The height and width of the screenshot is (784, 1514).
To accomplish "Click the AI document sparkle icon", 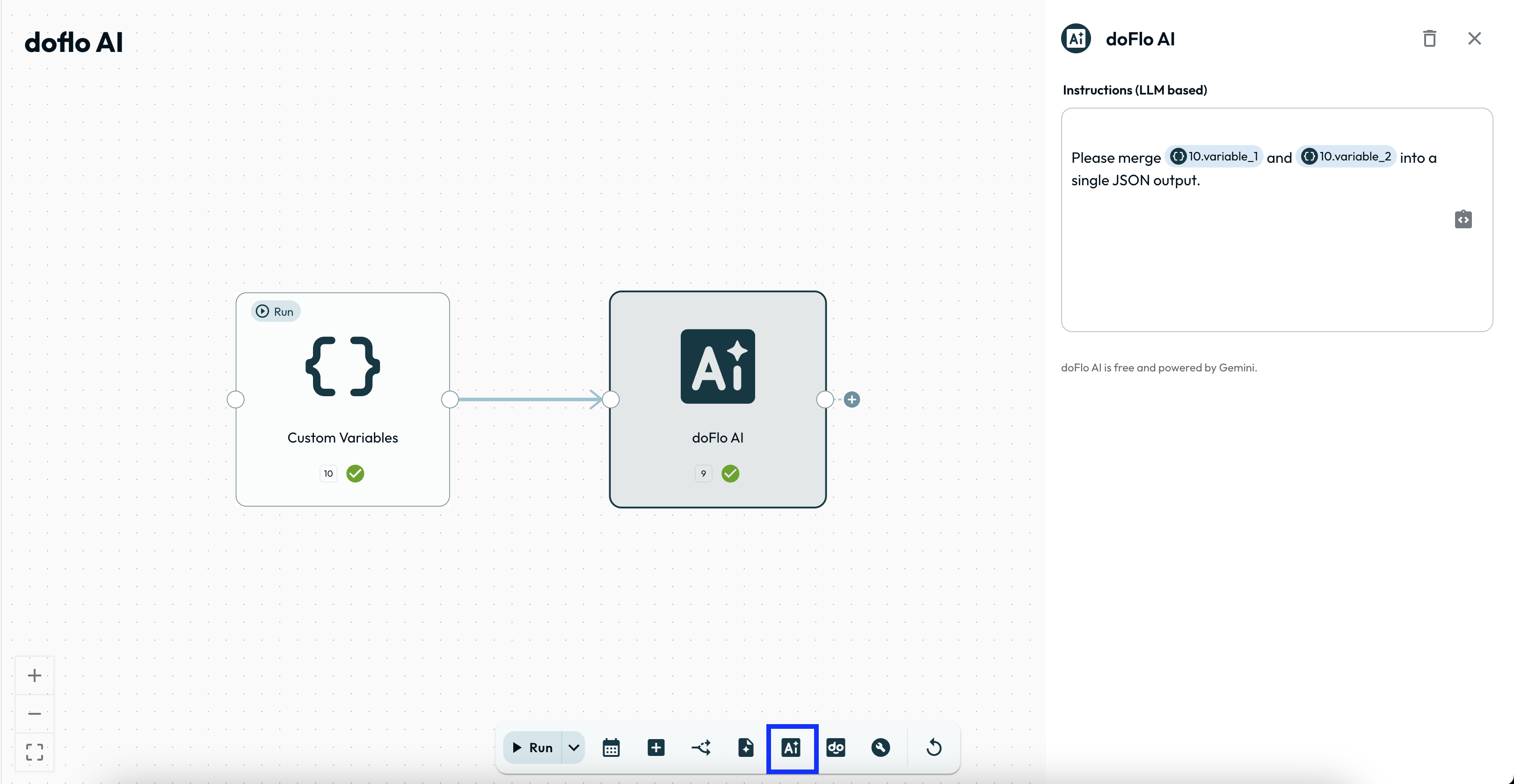I will (x=746, y=748).
